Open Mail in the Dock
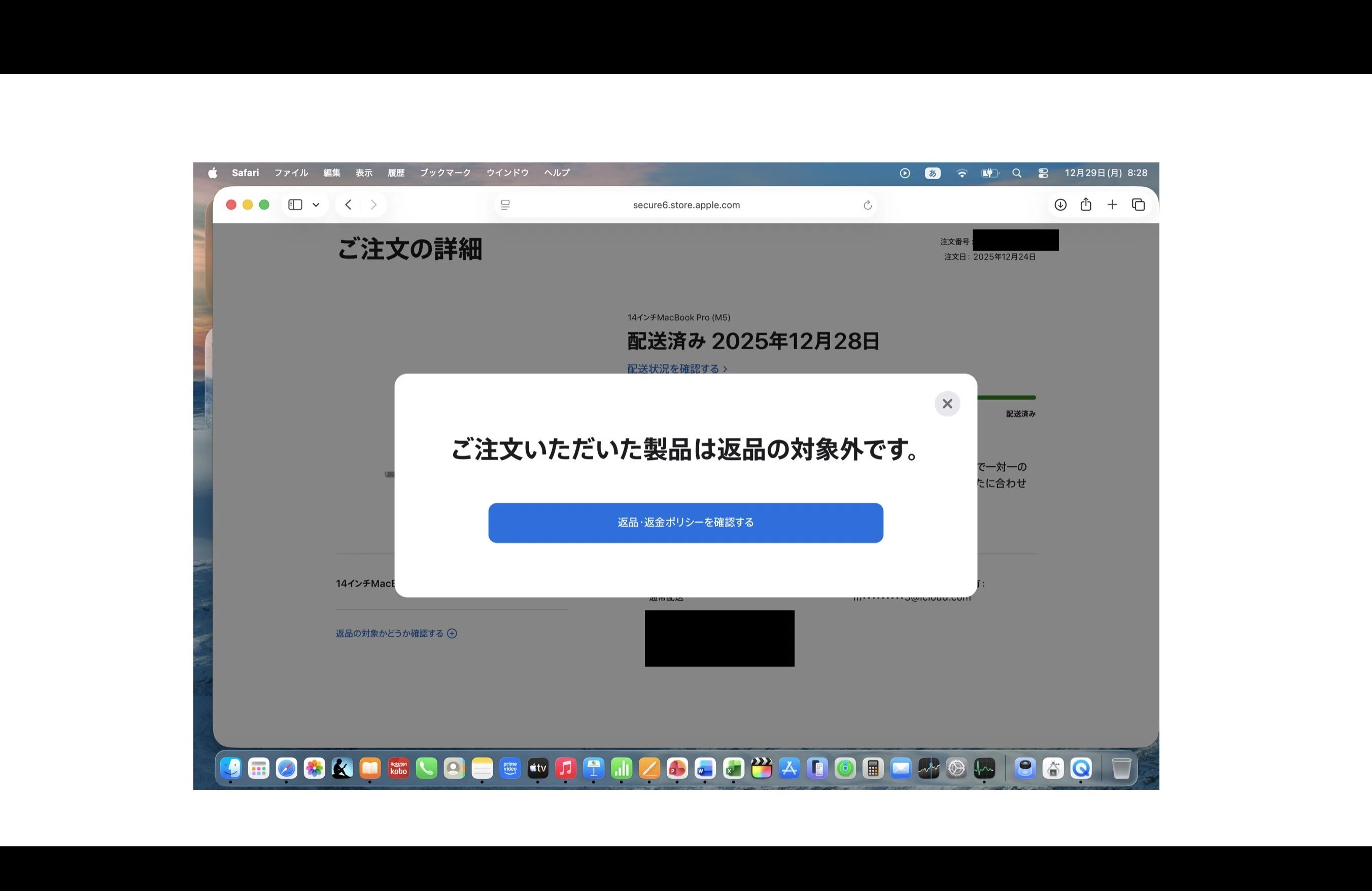 tap(901, 768)
